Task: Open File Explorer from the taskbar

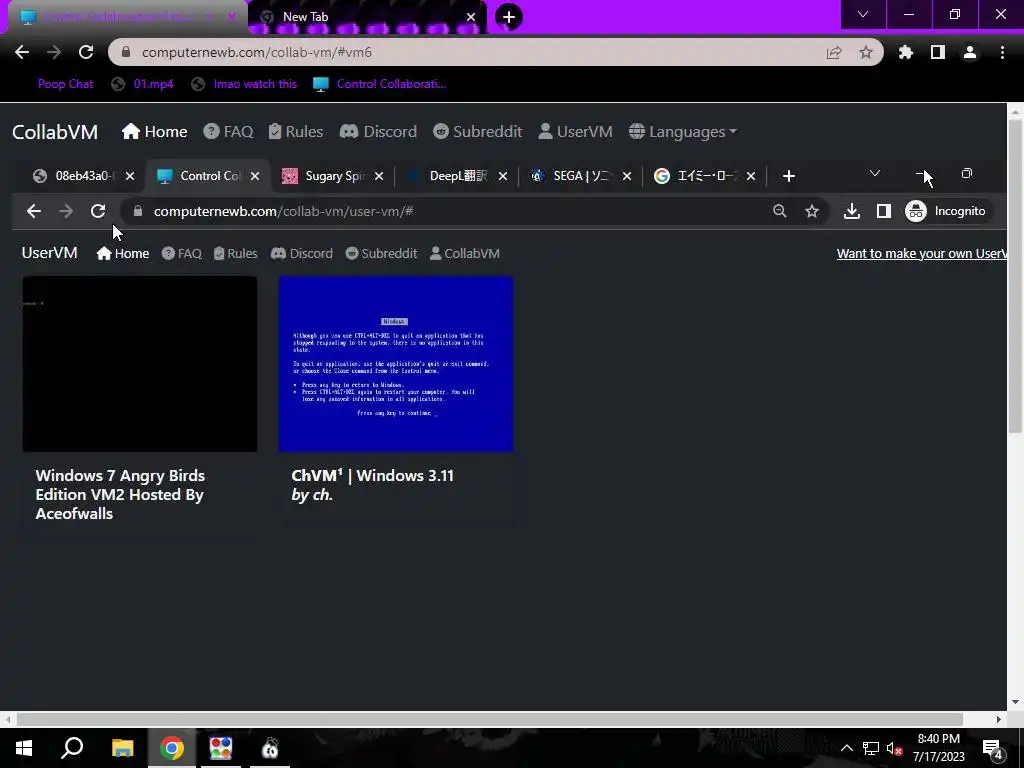Action: coord(122,748)
